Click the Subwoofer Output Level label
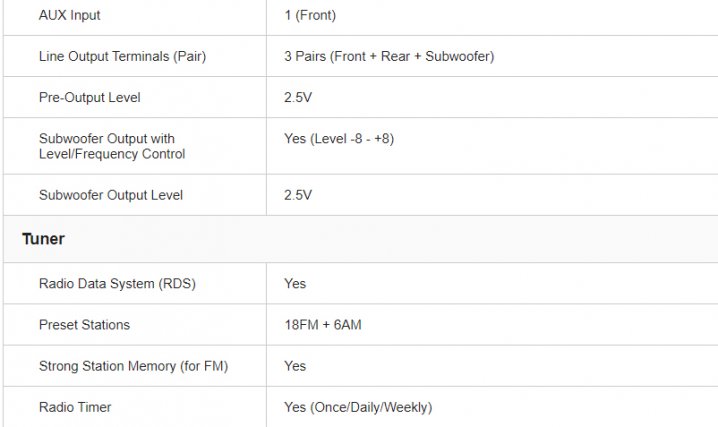The height and width of the screenshot is (427, 718). 111,195
